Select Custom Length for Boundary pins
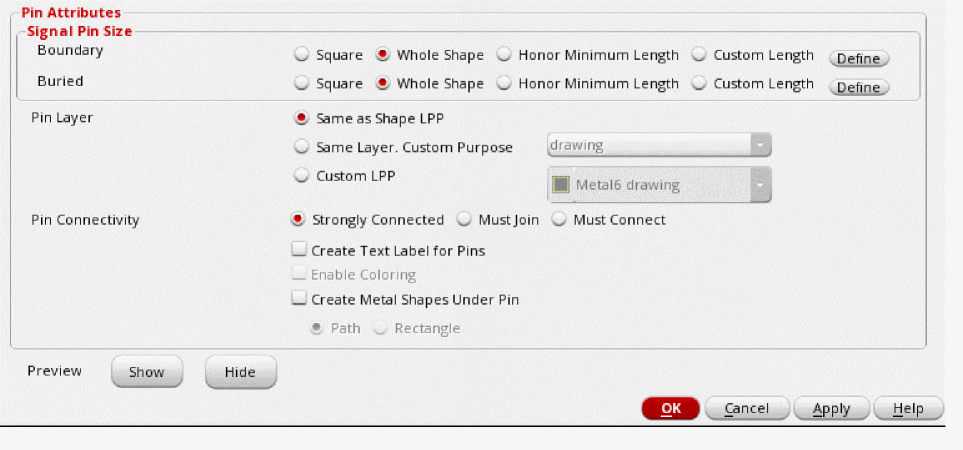 pos(699,55)
